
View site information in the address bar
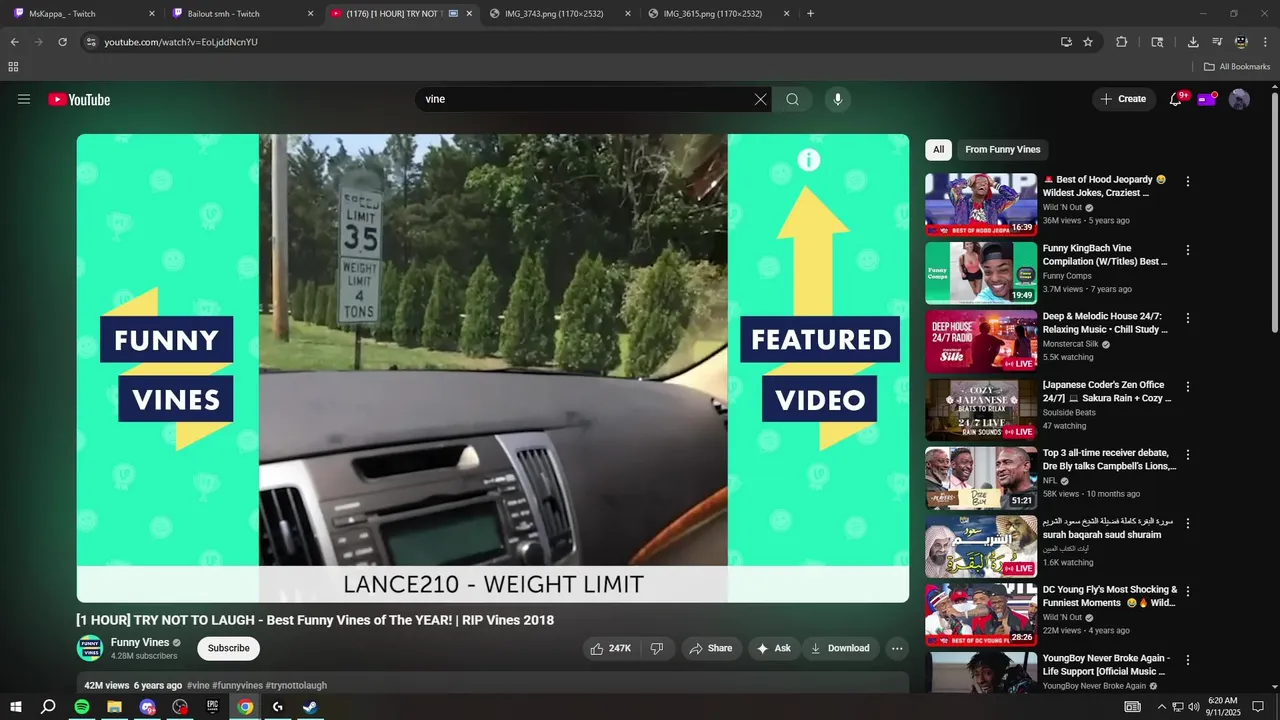coord(91,42)
